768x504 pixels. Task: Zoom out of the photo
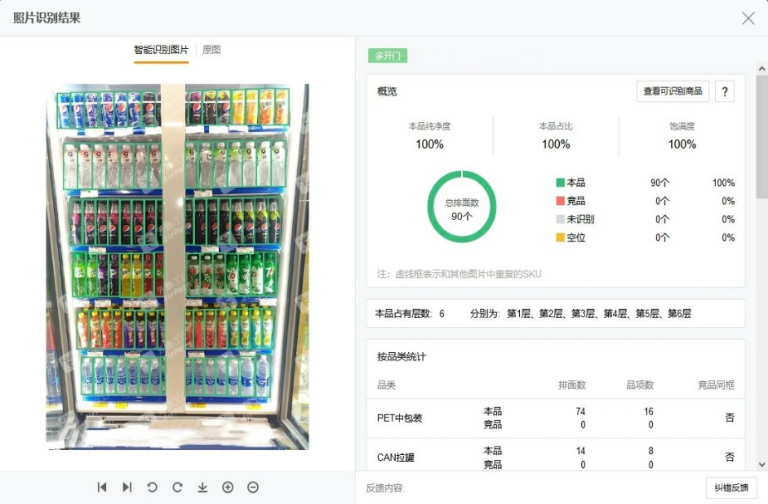[x=253, y=487]
